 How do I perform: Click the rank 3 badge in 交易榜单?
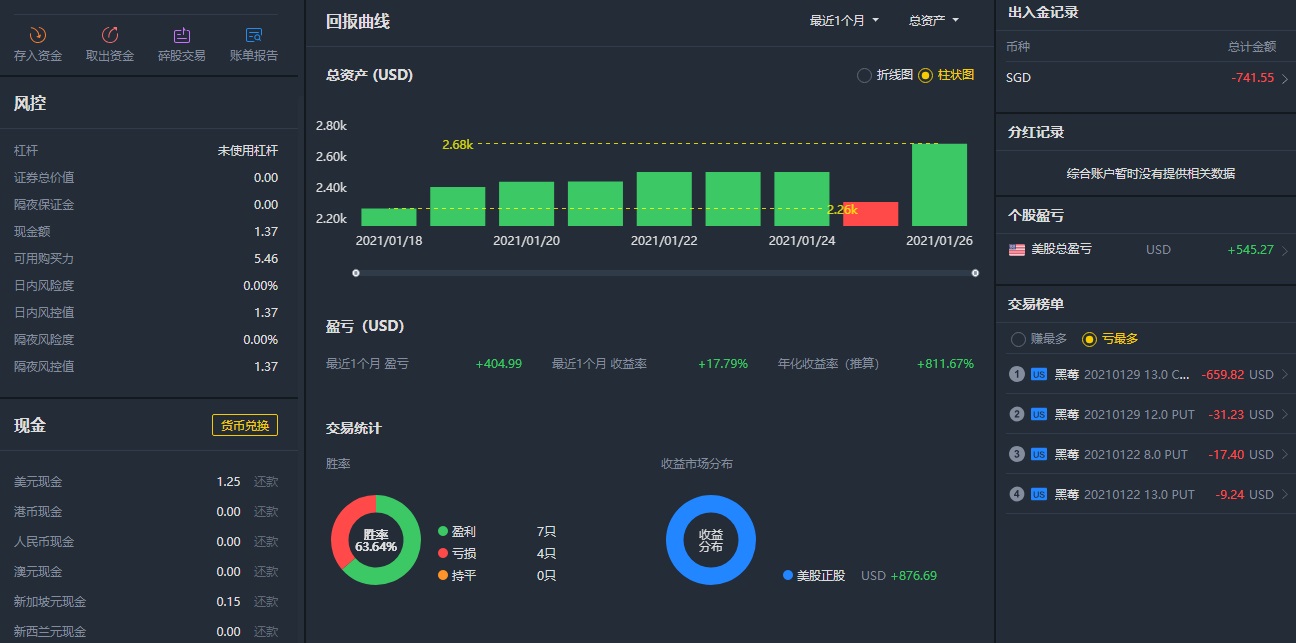click(x=1017, y=455)
